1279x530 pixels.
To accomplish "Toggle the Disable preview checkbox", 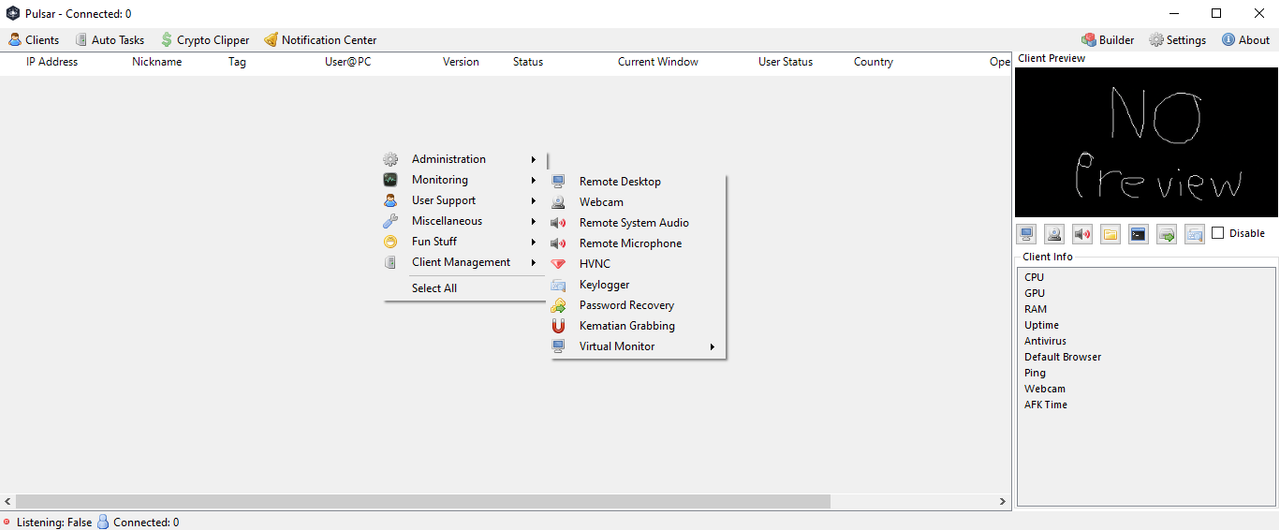I will (x=1238, y=233).
